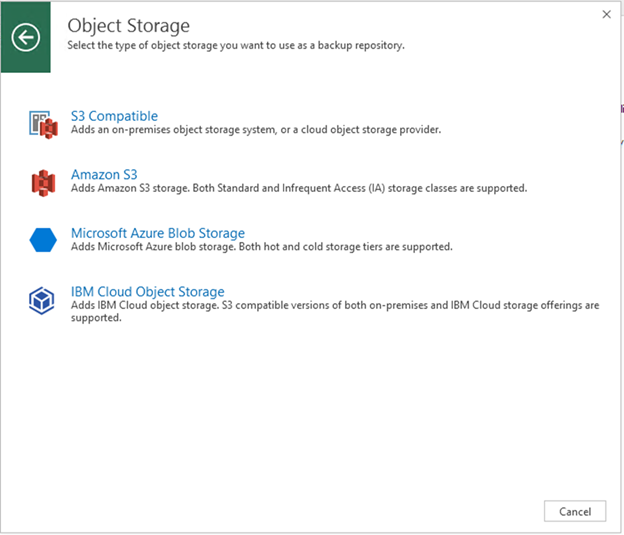Choose the Amazon S3 link

click(x=104, y=175)
